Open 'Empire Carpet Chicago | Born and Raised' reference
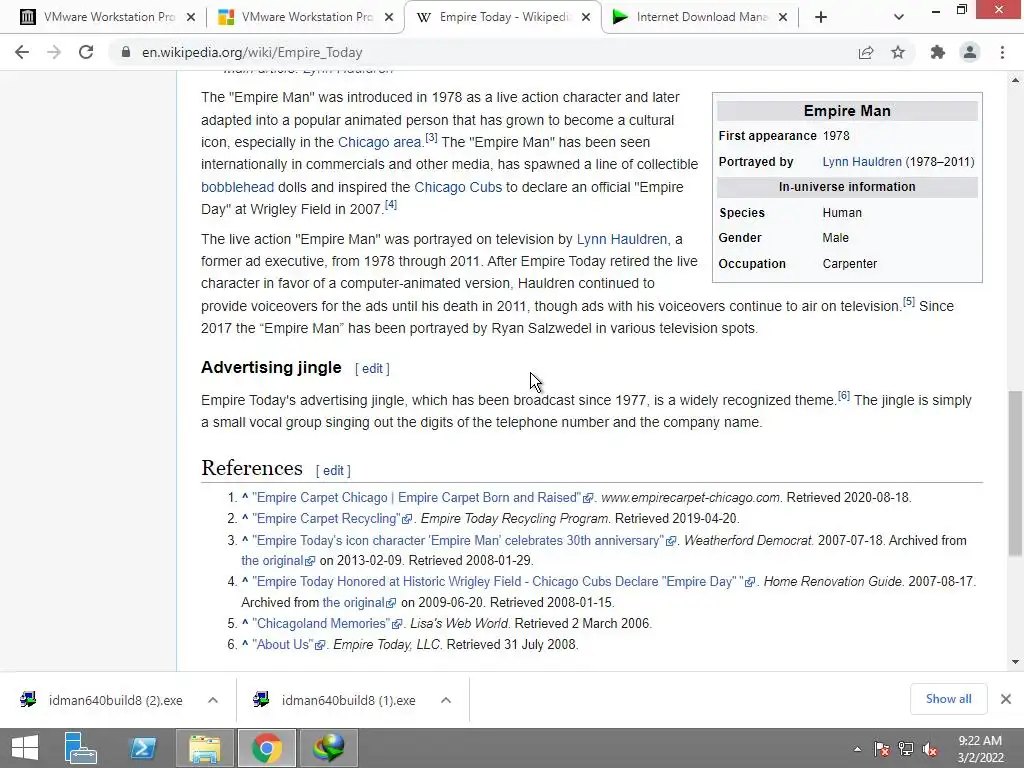Image resolution: width=1024 pixels, height=768 pixels. point(416,498)
